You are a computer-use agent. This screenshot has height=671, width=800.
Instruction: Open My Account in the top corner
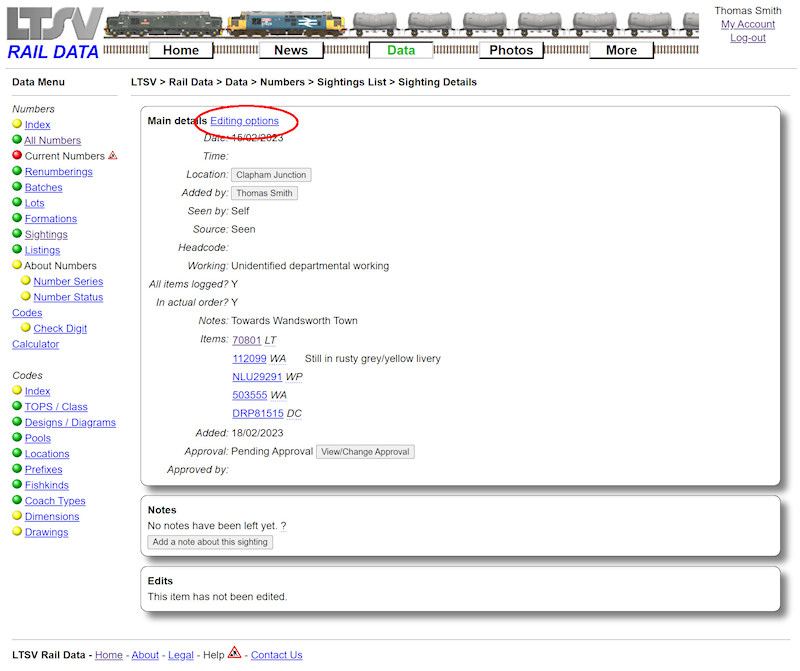(747, 24)
